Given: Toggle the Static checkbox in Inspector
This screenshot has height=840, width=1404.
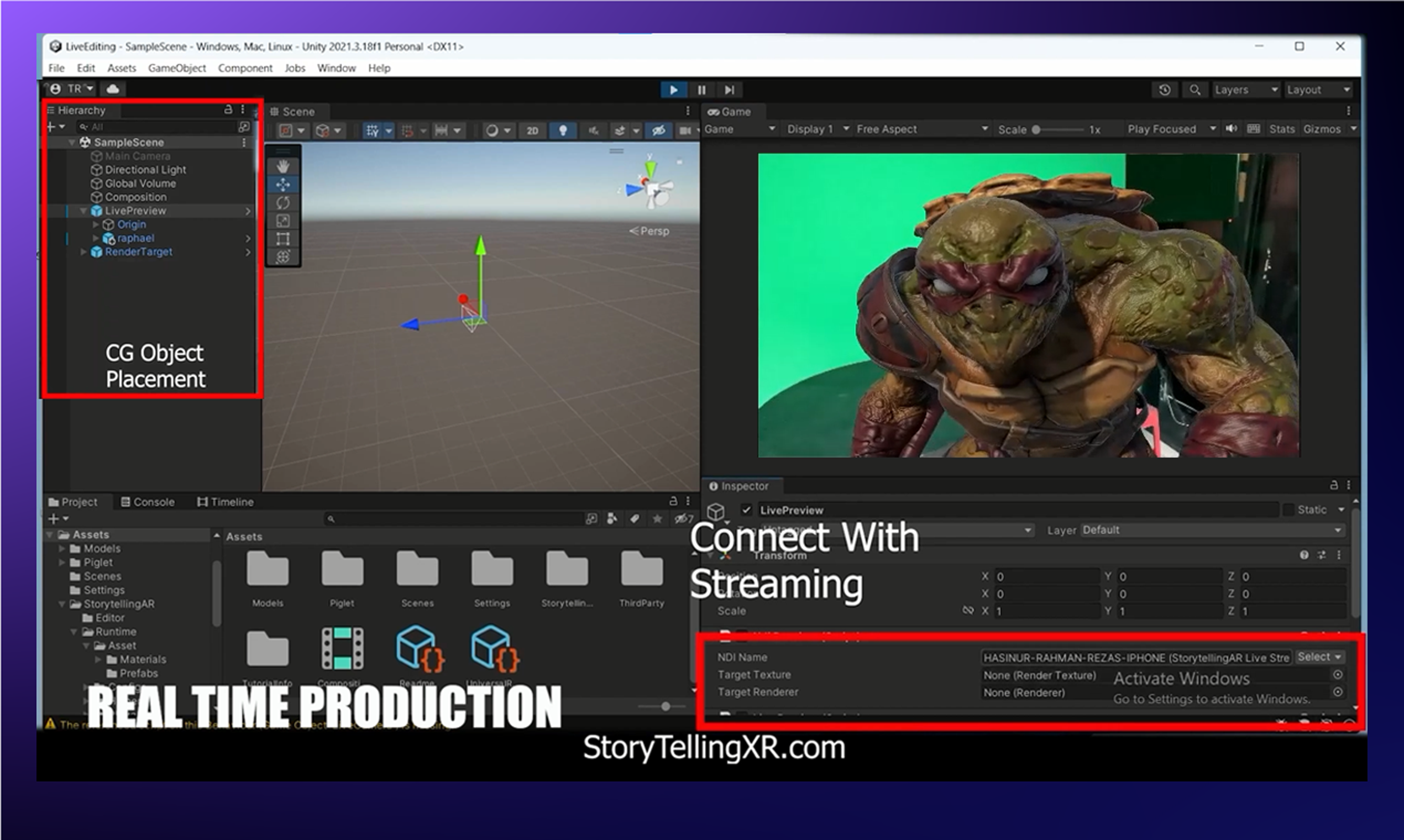Looking at the screenshot, I should point(1288,510).
